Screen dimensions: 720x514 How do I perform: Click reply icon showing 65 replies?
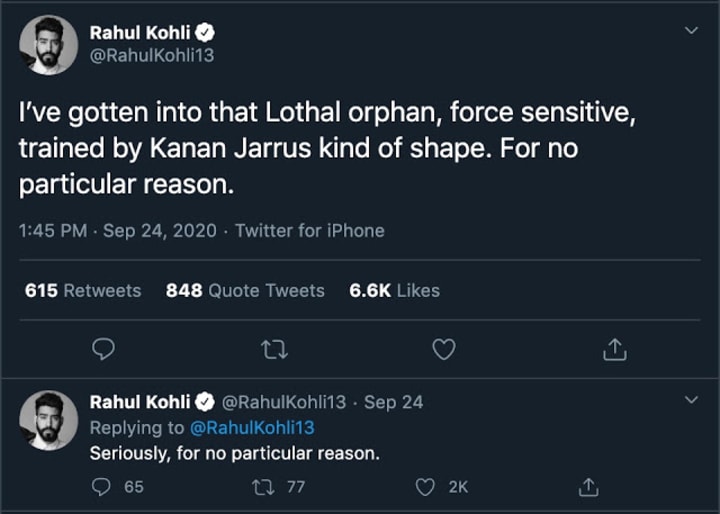103,487
